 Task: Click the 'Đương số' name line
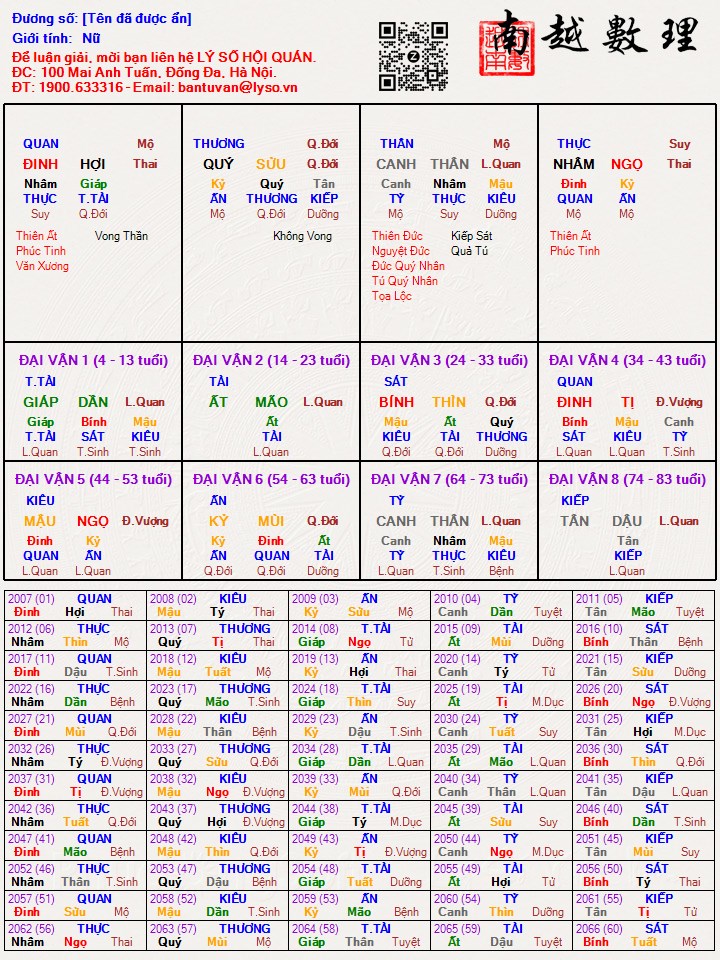(102, 18)
